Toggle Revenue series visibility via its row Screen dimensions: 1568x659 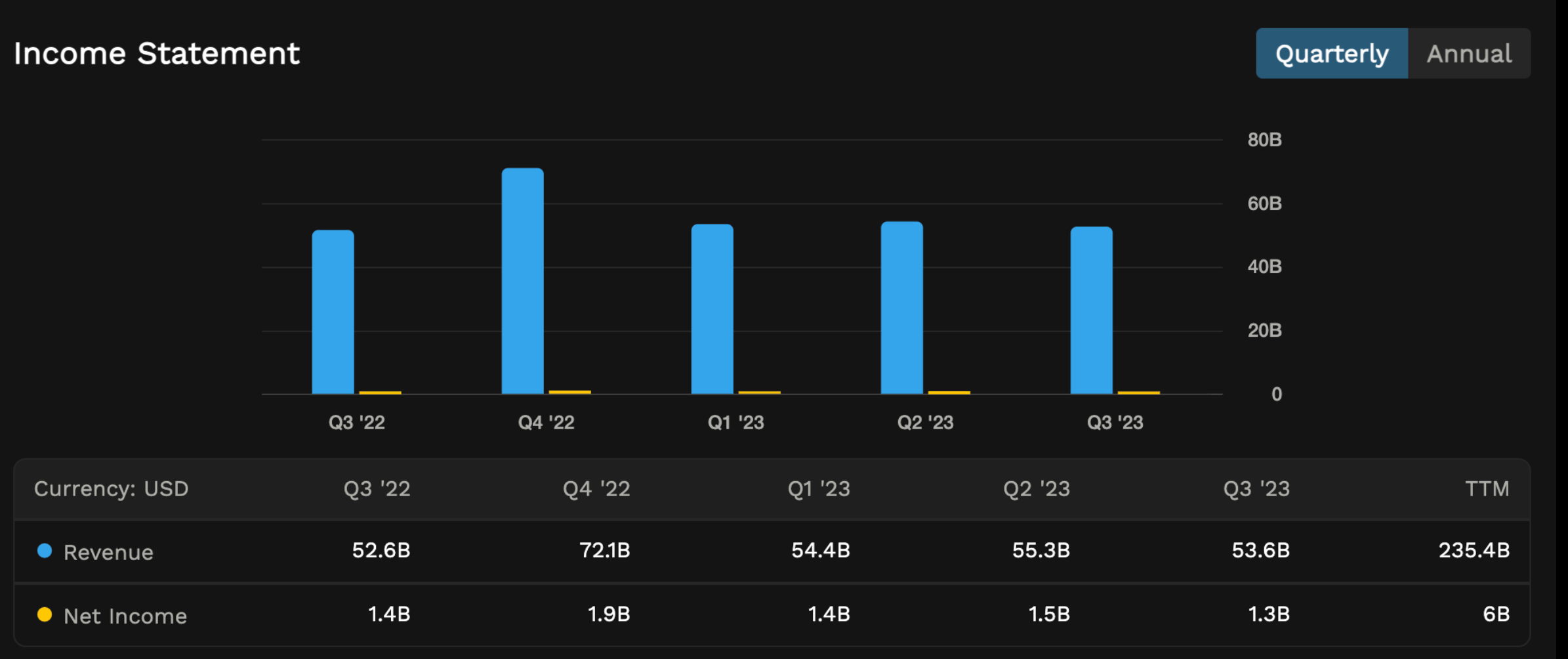[x=108, y=551]
